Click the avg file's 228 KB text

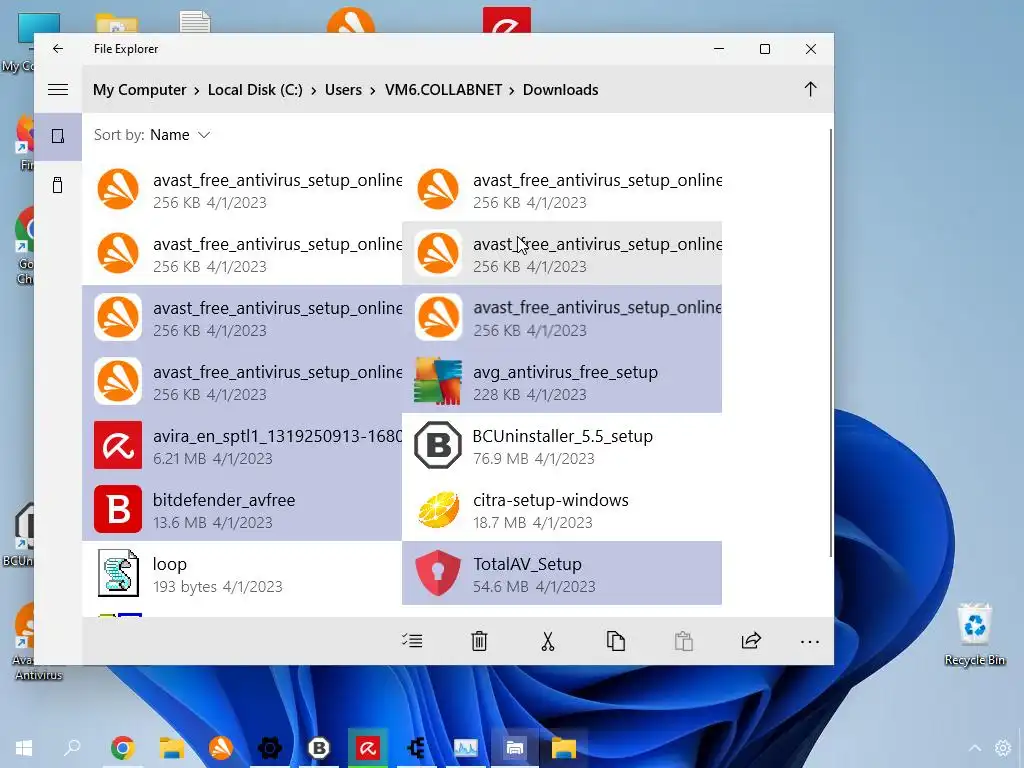[x=496, y=394]
